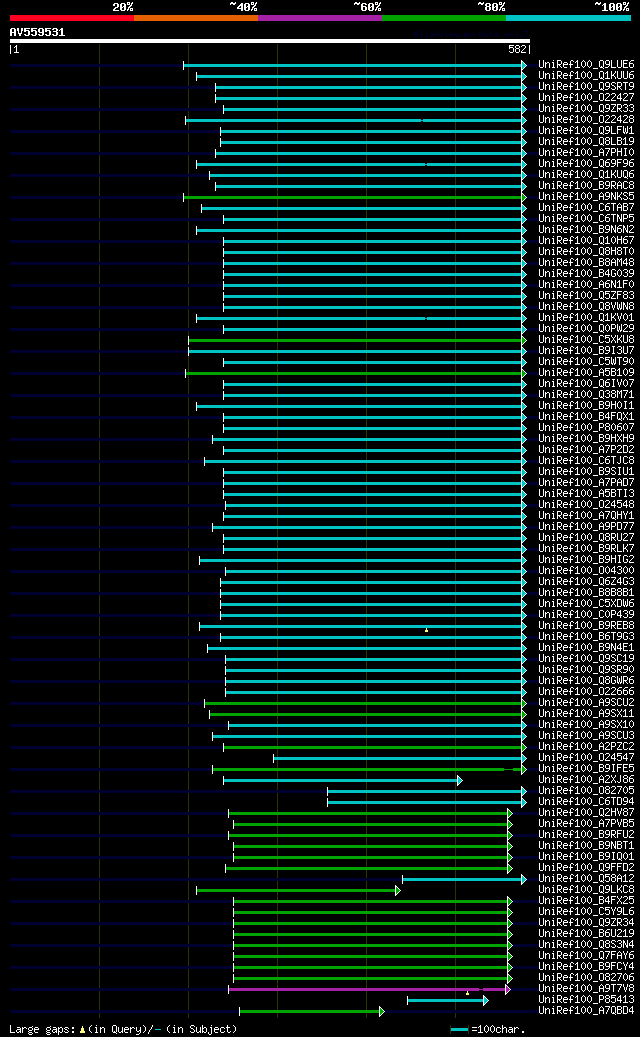The width and height of the screenshot is (640, 1037).
Task: Select the short cyan alignment bar for P85413
Action: click(446, 1000)
